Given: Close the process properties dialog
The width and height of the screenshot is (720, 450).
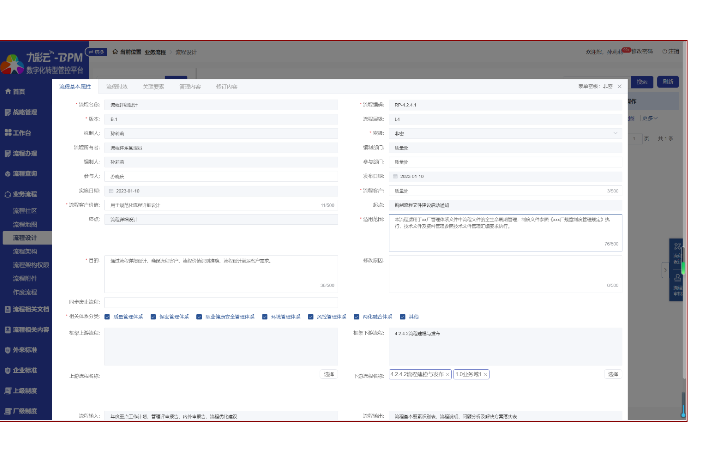Looking at the screenshot, I should pos(619,86).
